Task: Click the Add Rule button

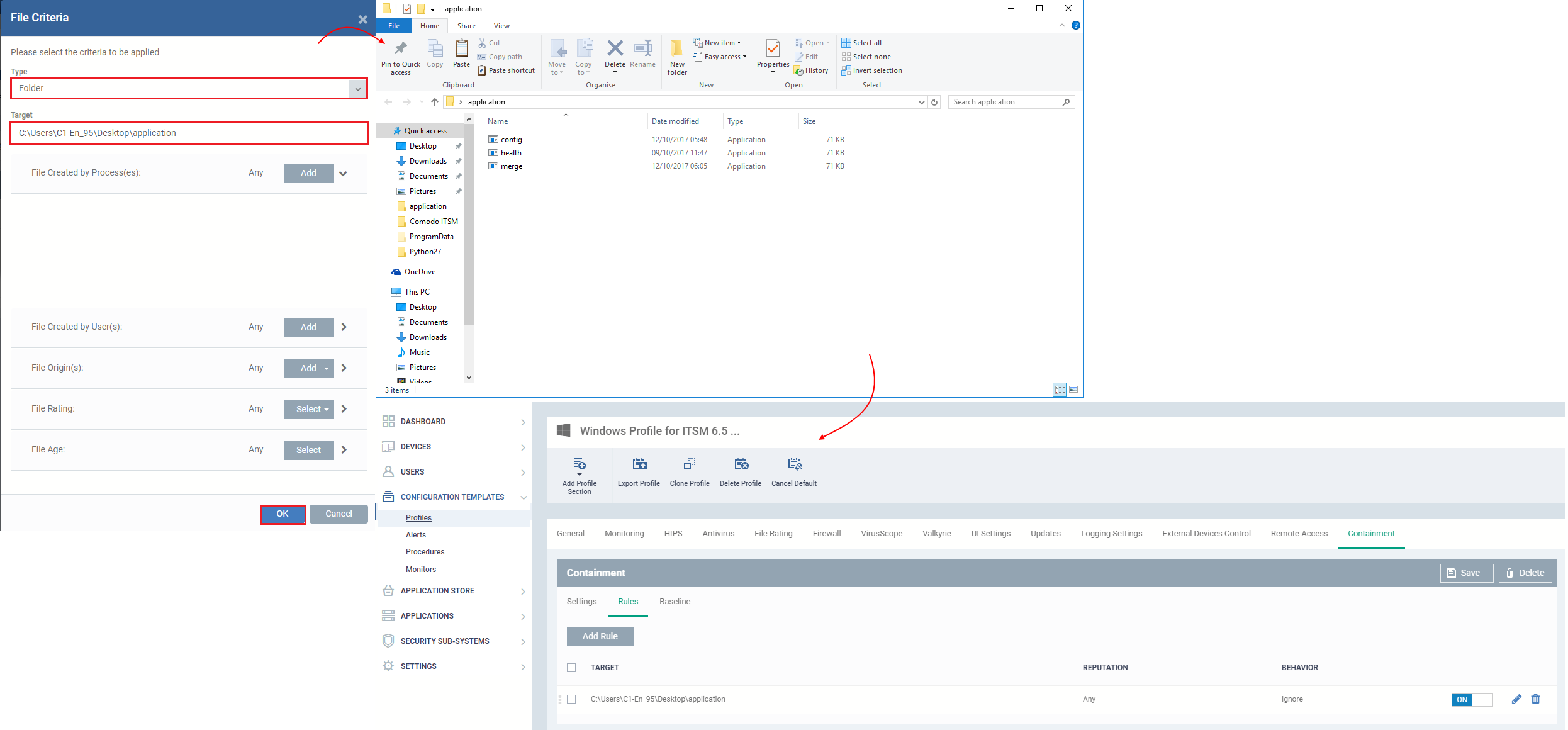Action: (600, 637)
